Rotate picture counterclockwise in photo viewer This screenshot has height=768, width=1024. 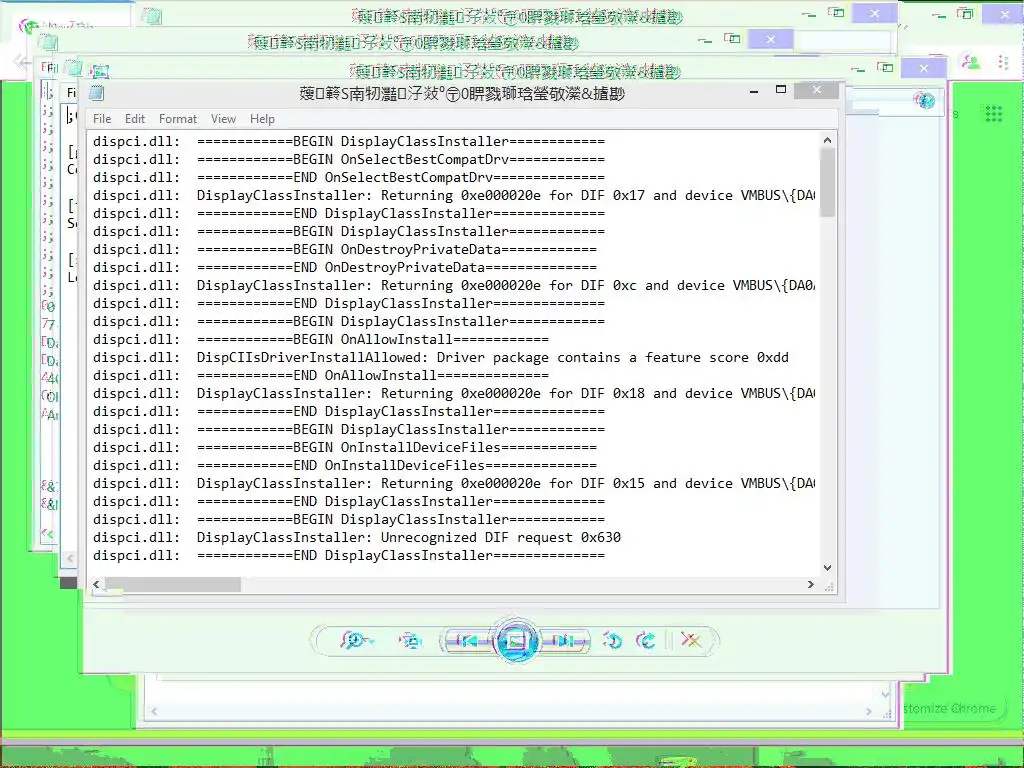pyautogui.click(x=613, y=641)
